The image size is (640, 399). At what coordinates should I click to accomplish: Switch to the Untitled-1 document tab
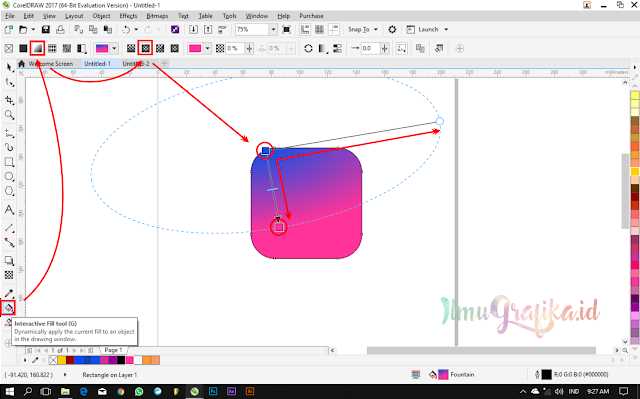coord(97,64)
